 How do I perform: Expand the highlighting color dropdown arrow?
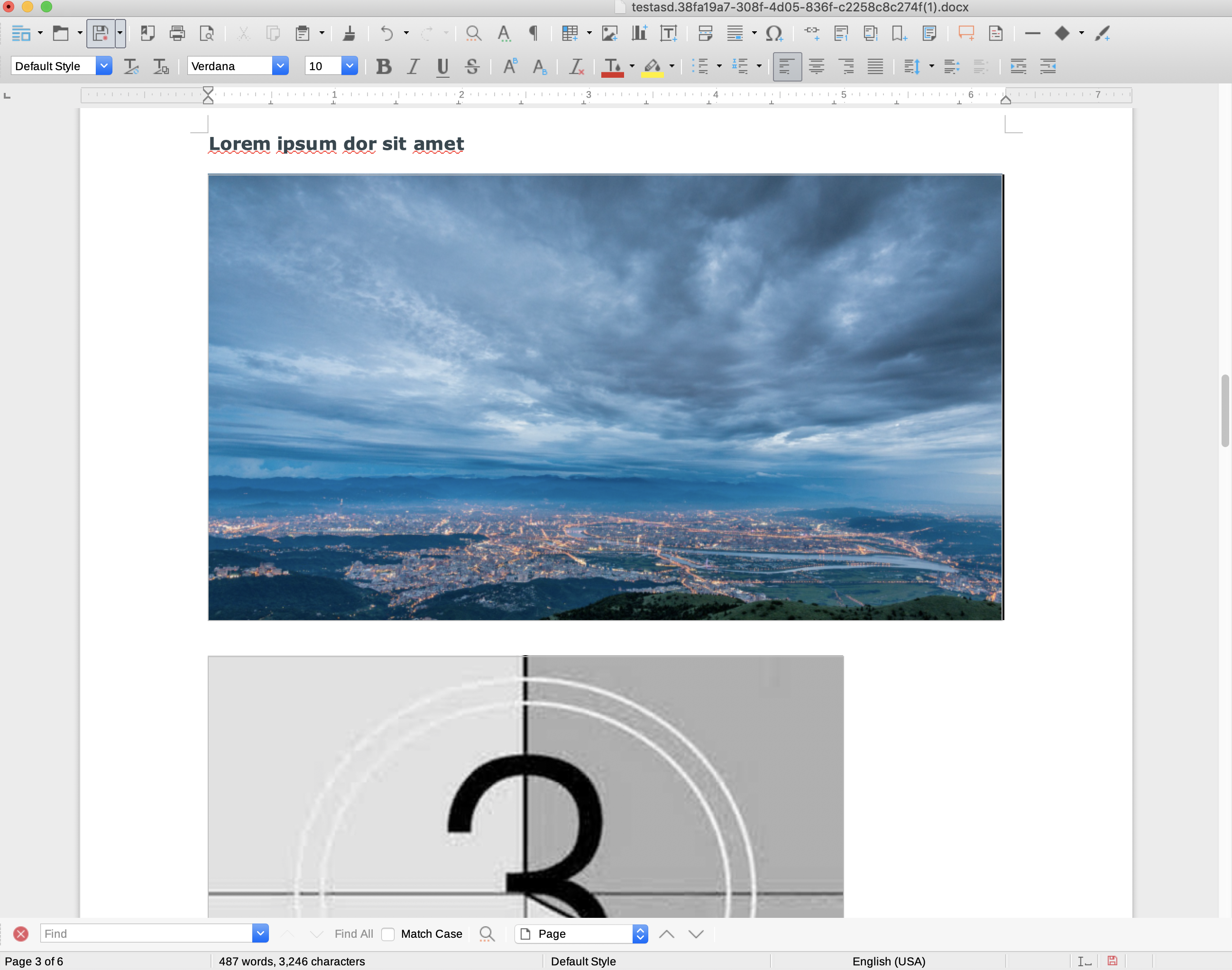point(672,66)
